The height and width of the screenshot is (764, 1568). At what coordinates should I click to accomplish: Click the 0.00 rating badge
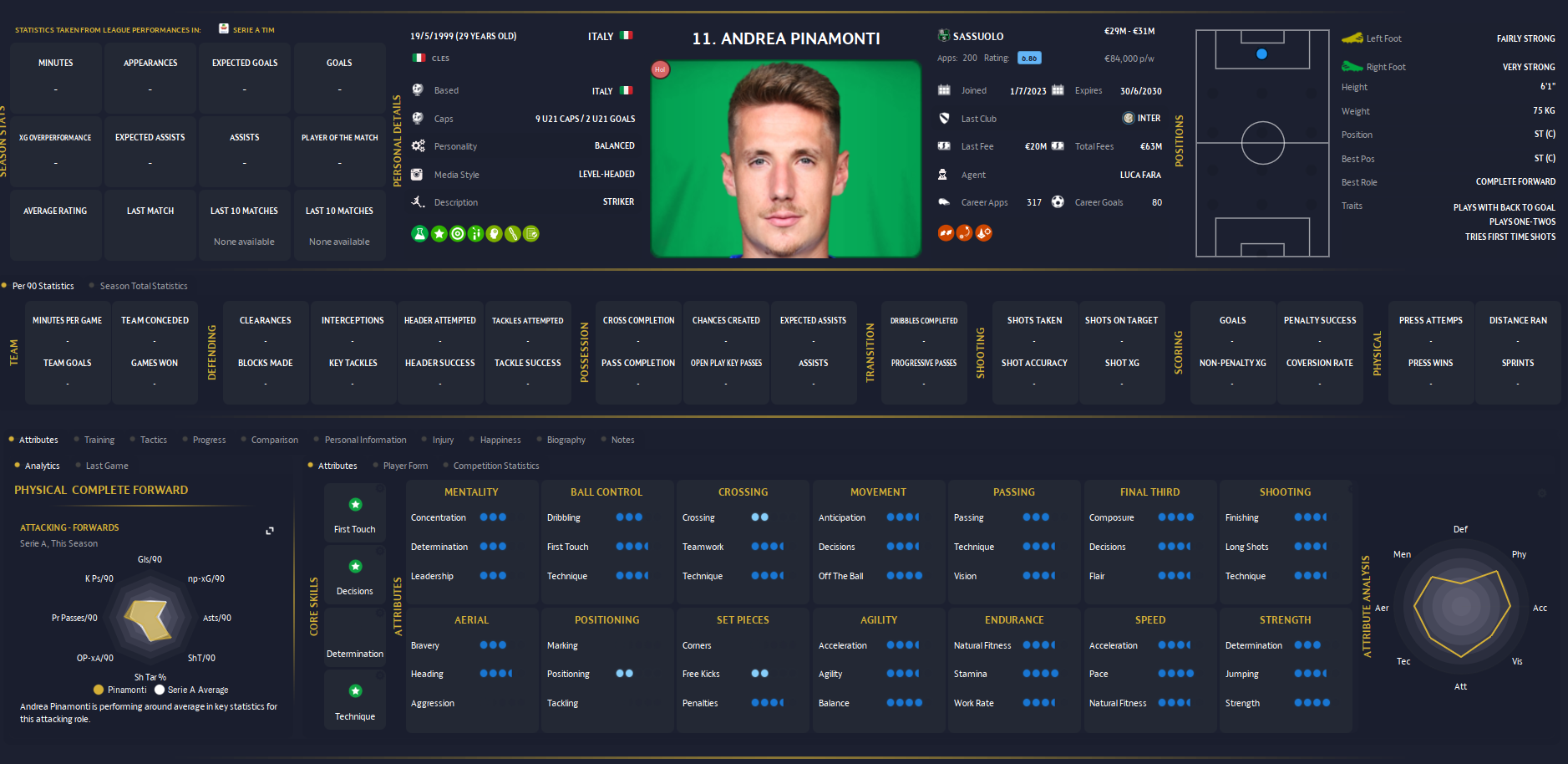click(x=1029, y=59)
